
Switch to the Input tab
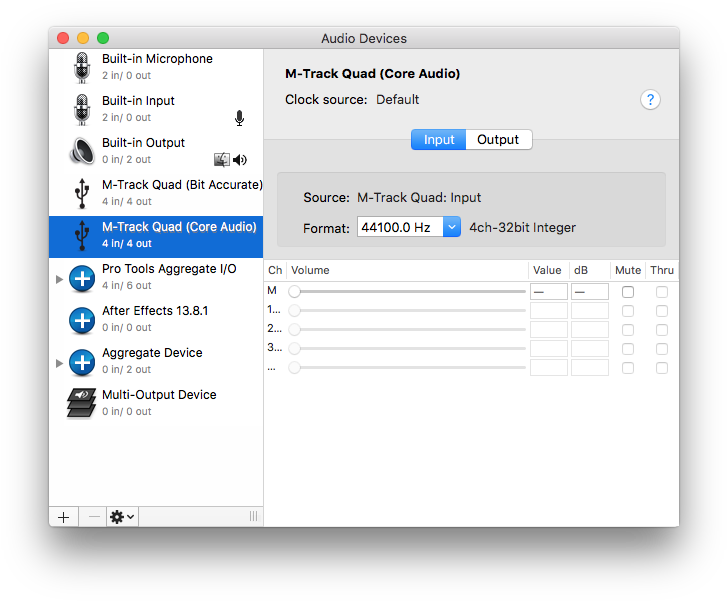pos(438,140)
